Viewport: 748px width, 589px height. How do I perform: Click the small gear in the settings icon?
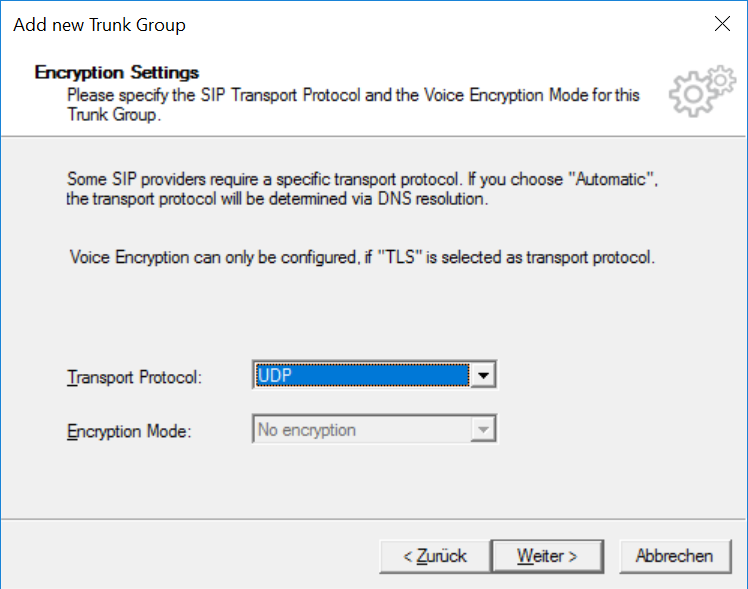click(721, 80)
